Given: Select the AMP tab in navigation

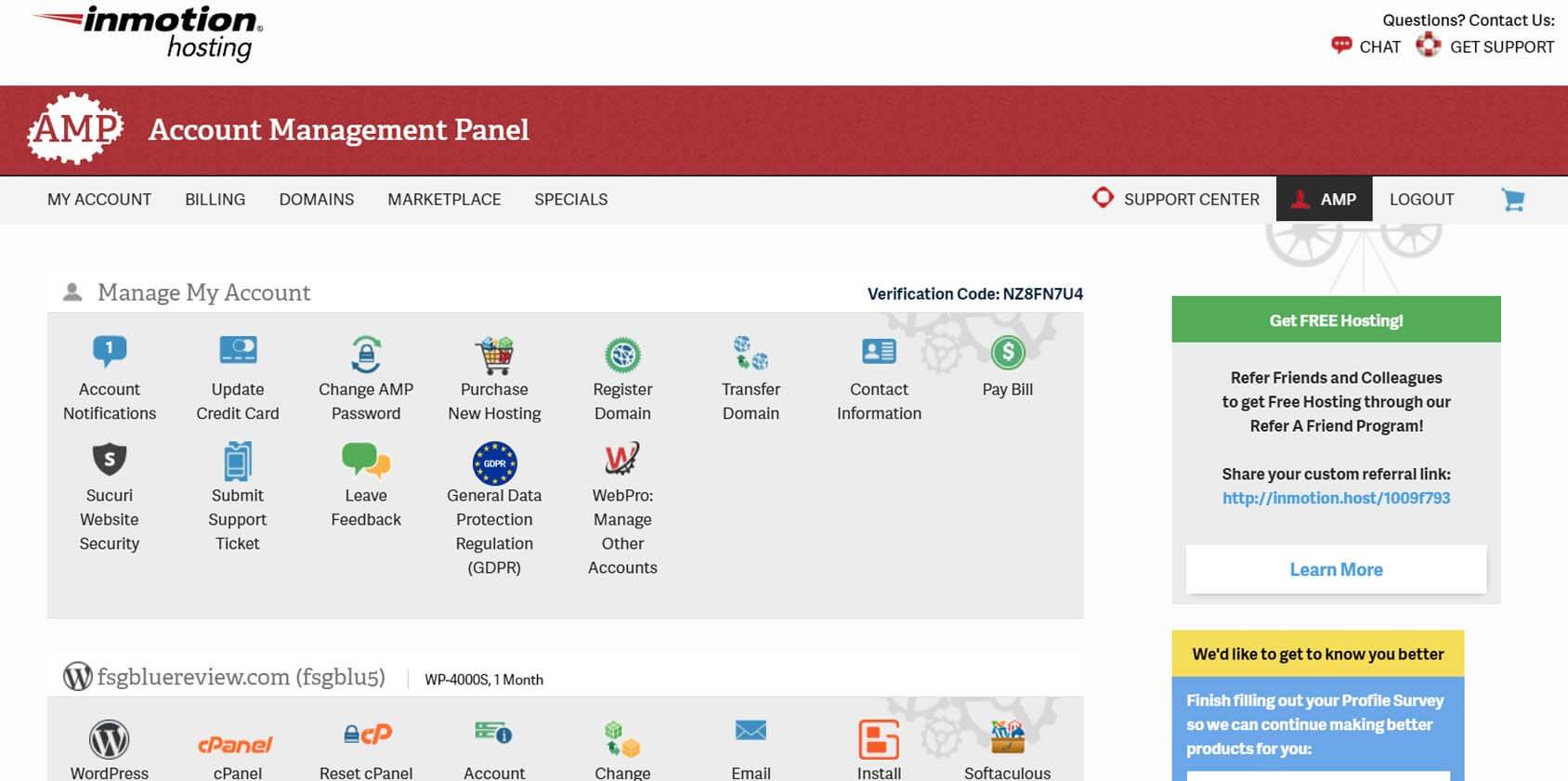Looking at the screenshot, I should [x=1325, y=199].
